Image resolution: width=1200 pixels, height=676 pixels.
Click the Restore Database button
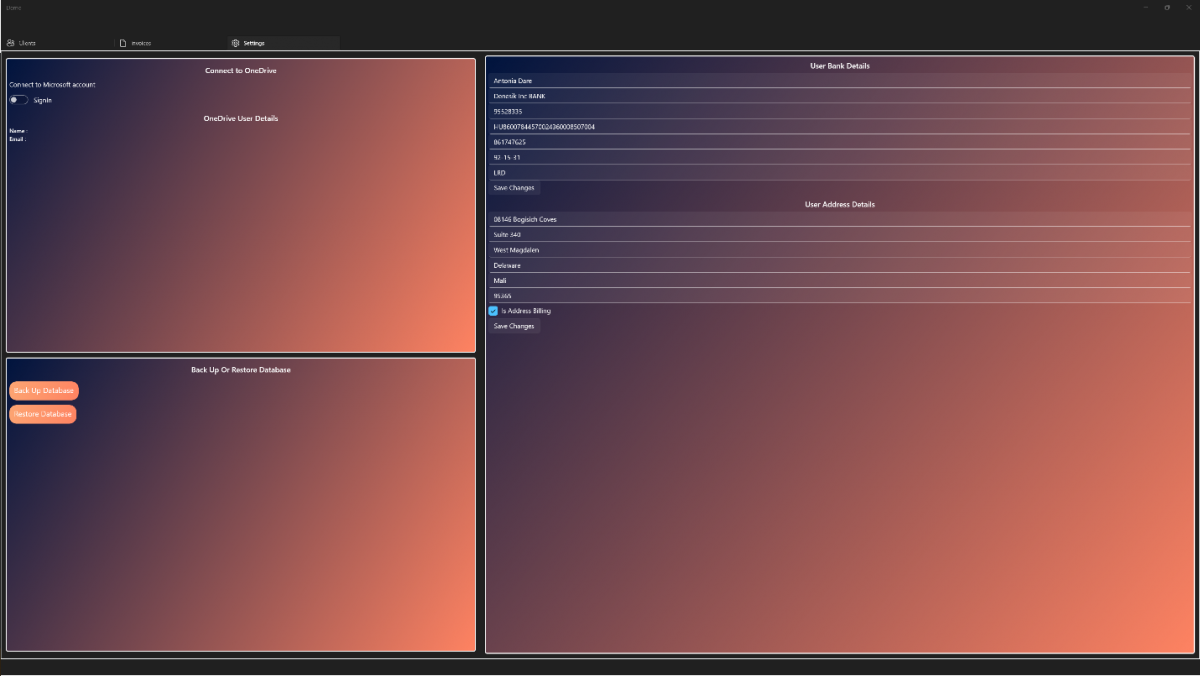tap(42, 414)
